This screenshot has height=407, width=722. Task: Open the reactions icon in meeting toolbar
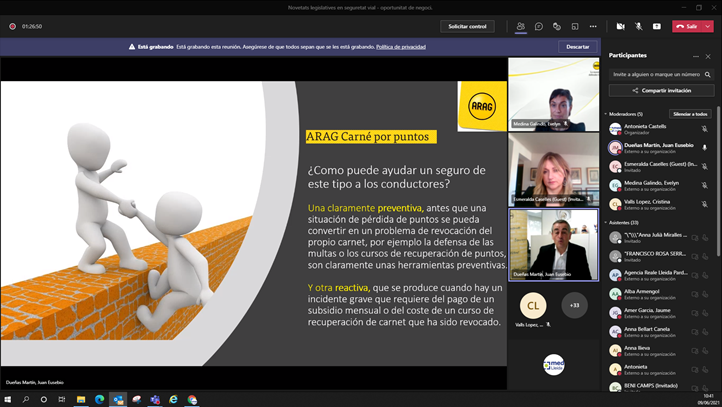point(557,26)
